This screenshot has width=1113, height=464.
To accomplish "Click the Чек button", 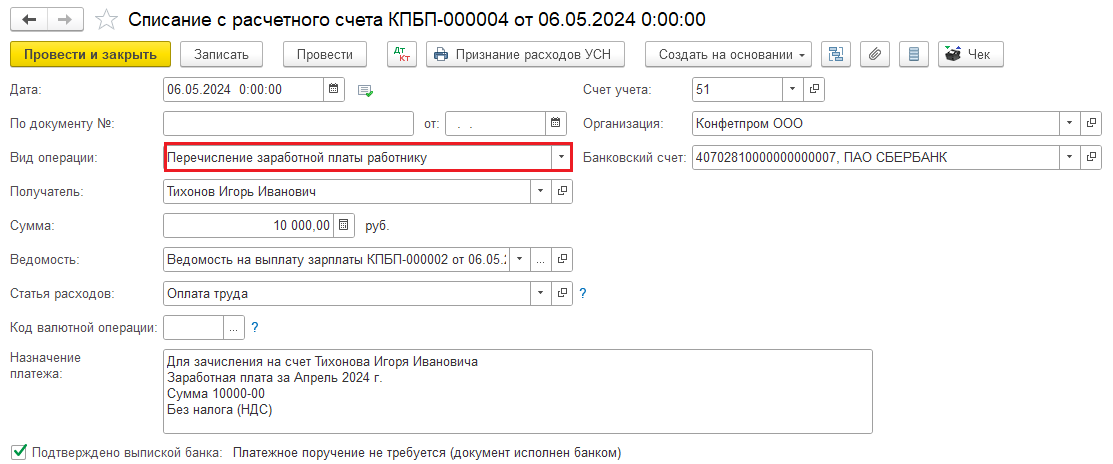I will point(970,55).
